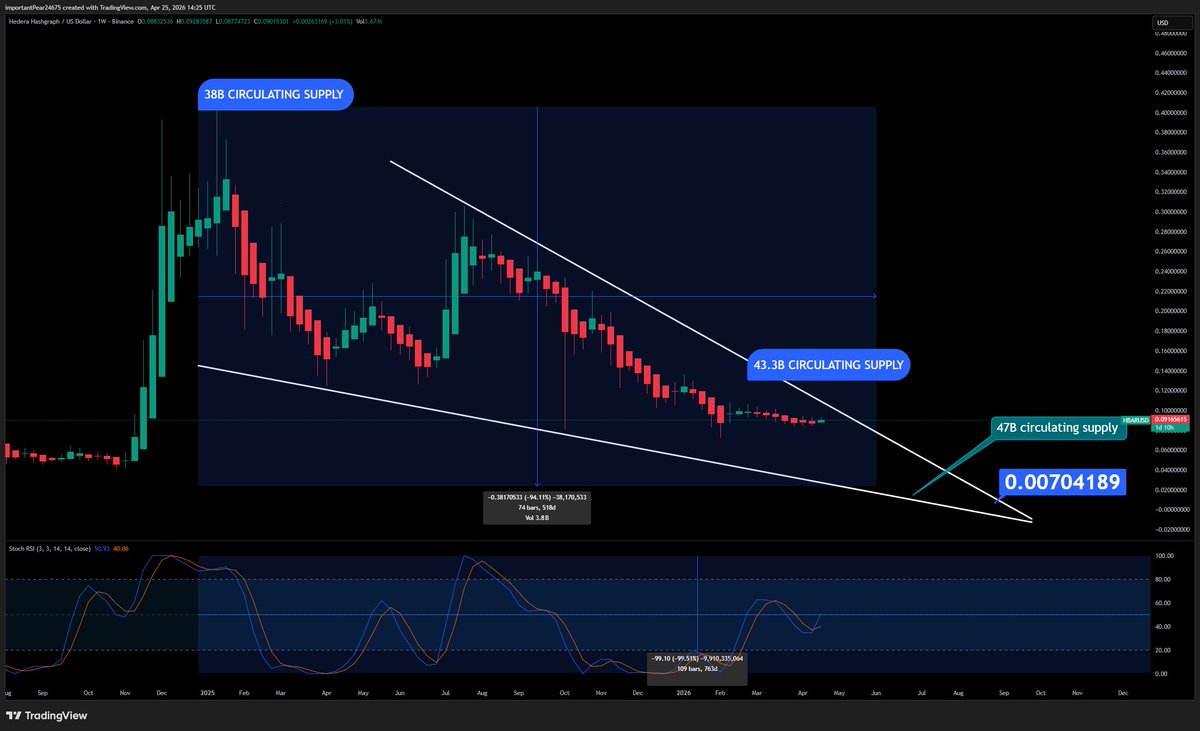Select the 38B CIRCULATING SUPPLY label
The height and width of the screenshot is (731, 1200).
pyautogui.click(x=277, y=96)
